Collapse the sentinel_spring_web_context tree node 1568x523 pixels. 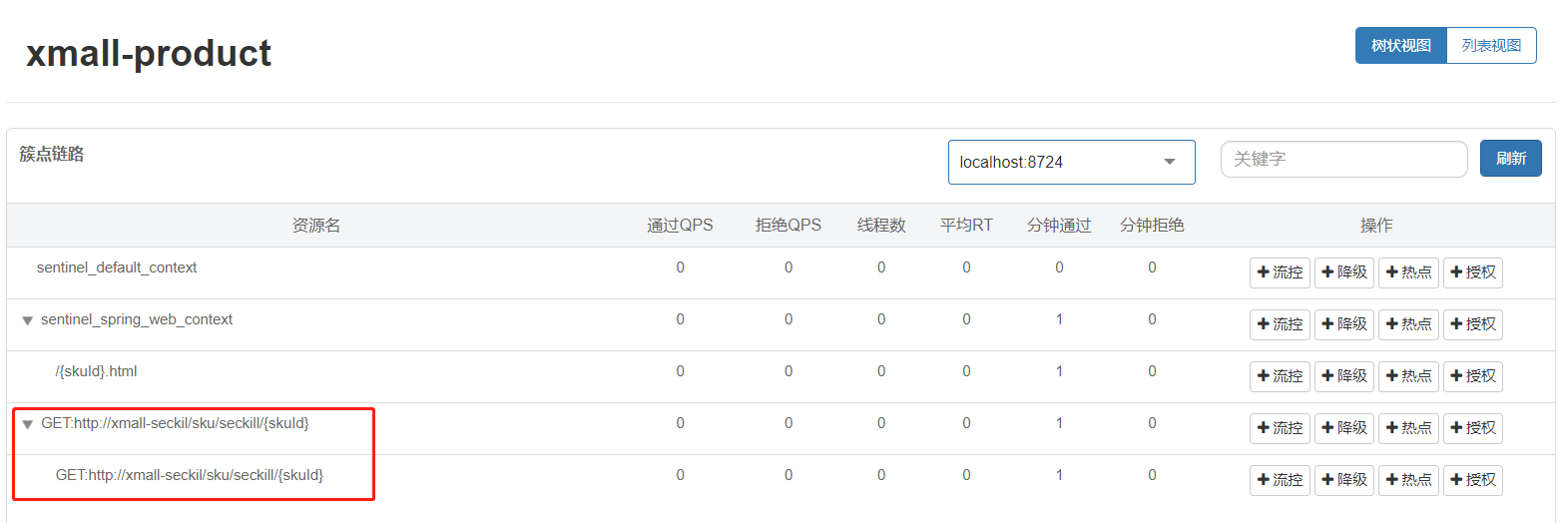tap(28, 320)
